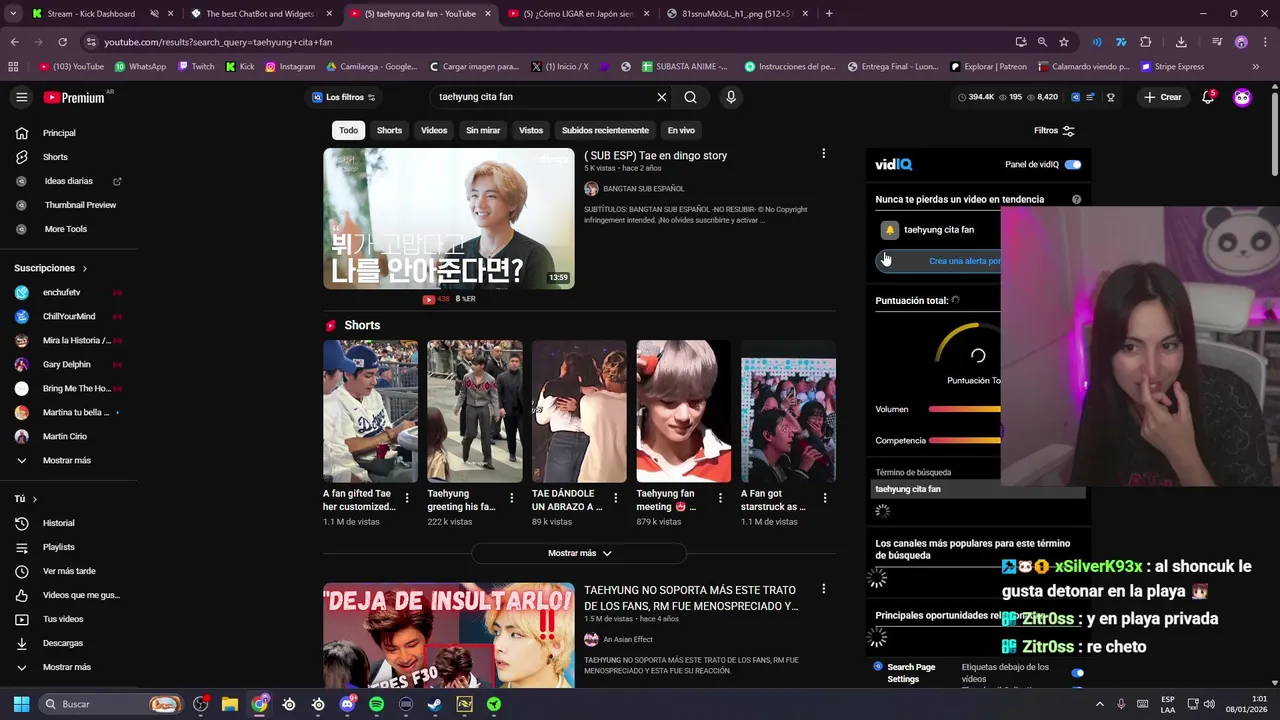Toggle Etiquetas debajo de los videos switch
This screenshot has width=1280, height=720.
(x=1077, y=673)
